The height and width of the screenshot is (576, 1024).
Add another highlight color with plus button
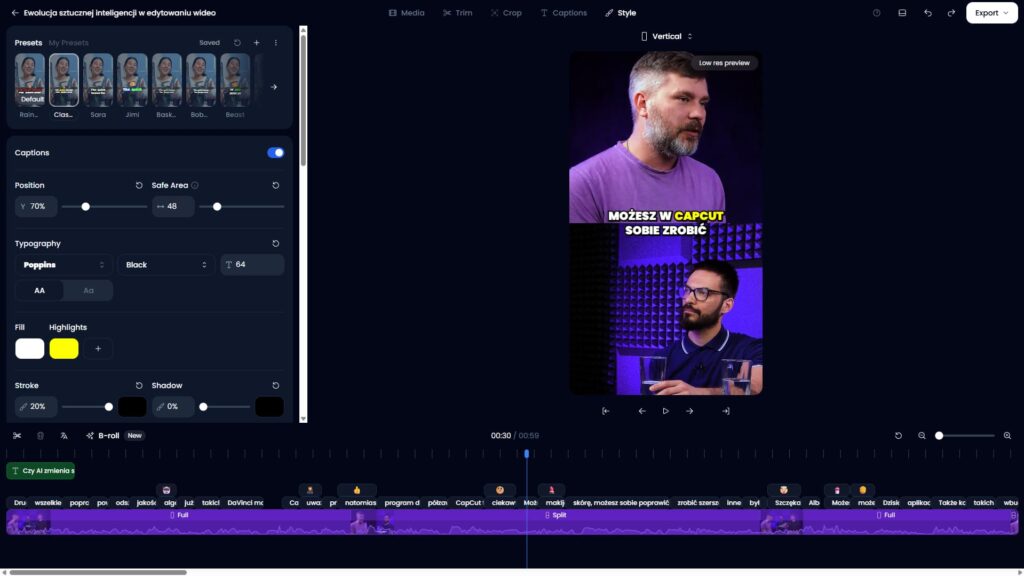point(98,349)
